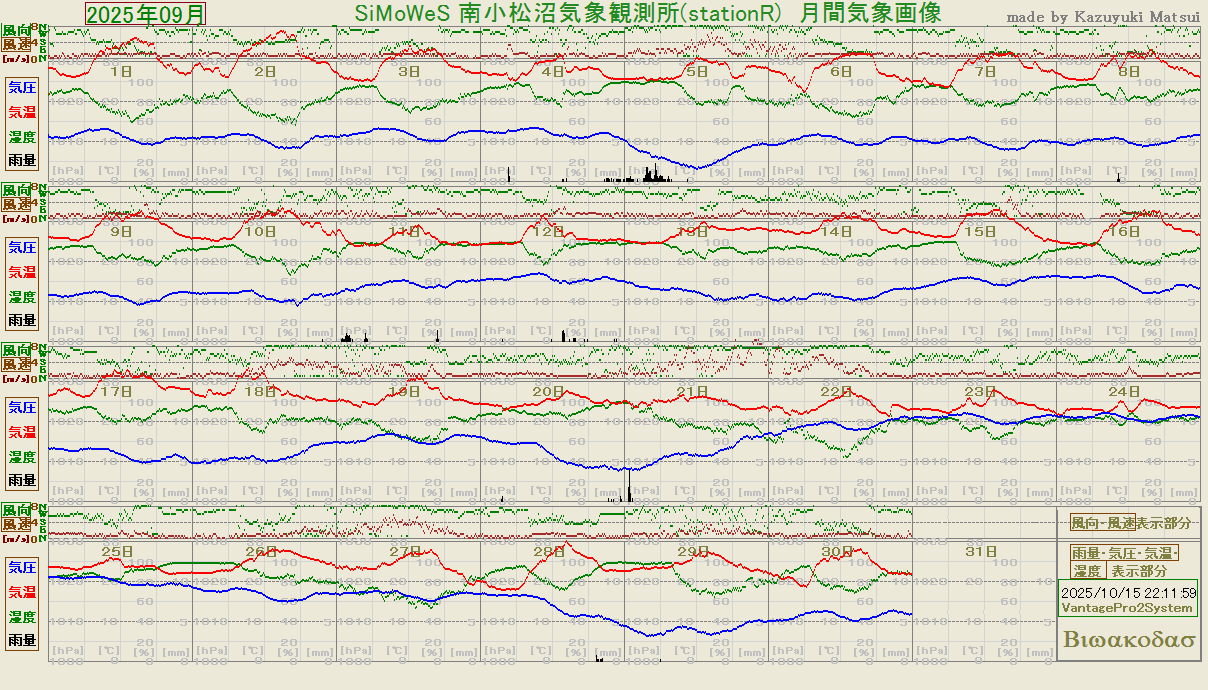Click the 2025年09月 month label
1208x690 pixels.
[x=146, y=14]
